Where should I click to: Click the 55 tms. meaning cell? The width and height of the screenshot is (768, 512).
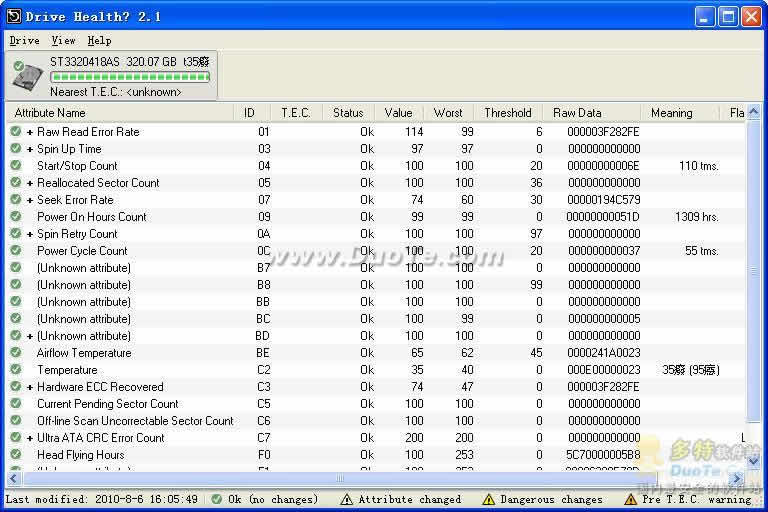[x=702, y=251]
